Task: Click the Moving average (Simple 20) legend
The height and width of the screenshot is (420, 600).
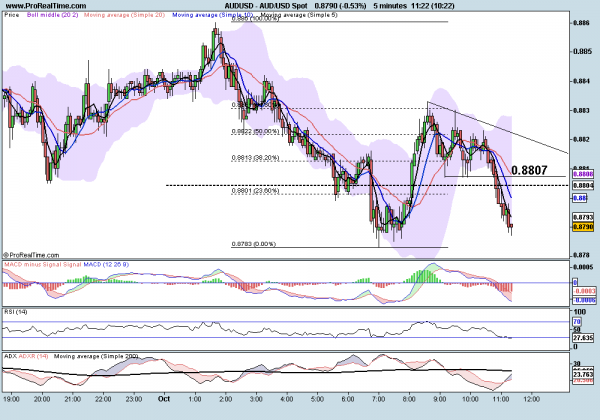Action: click(124, 15)
